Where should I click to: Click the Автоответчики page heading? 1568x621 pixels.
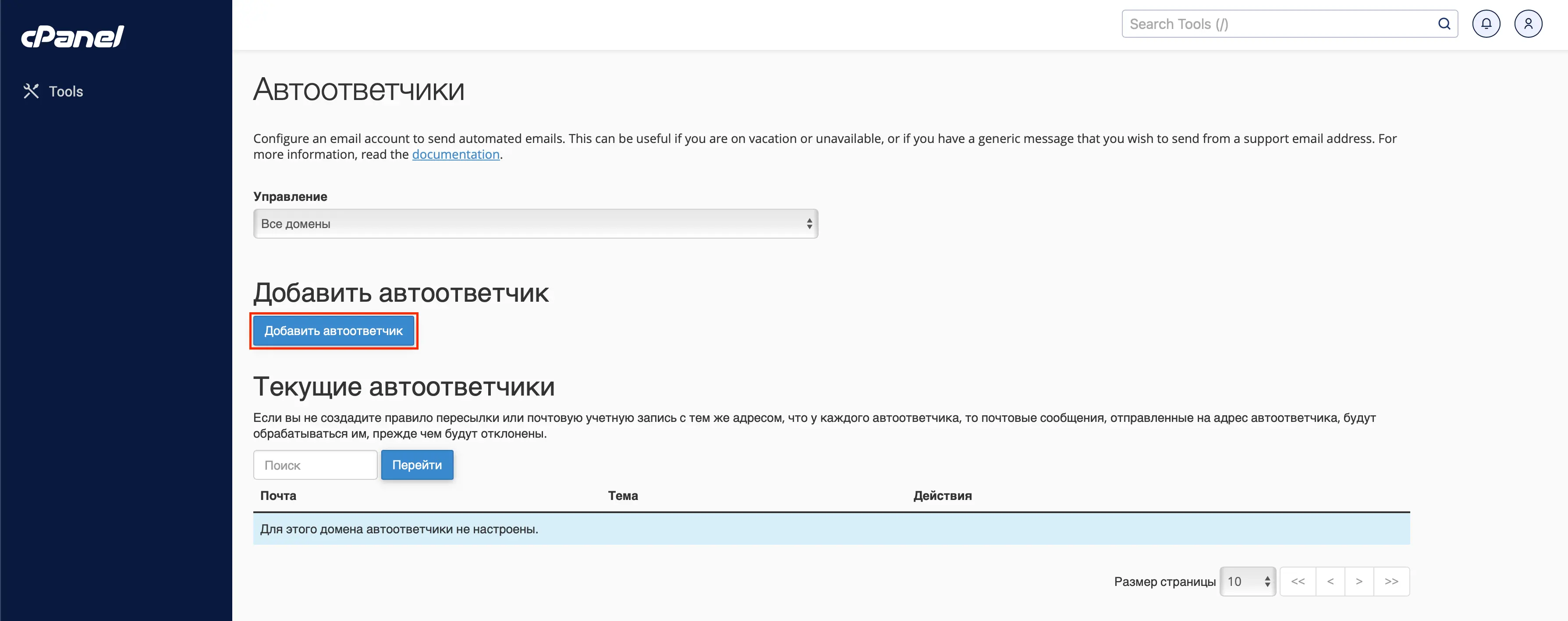(358, 90)
